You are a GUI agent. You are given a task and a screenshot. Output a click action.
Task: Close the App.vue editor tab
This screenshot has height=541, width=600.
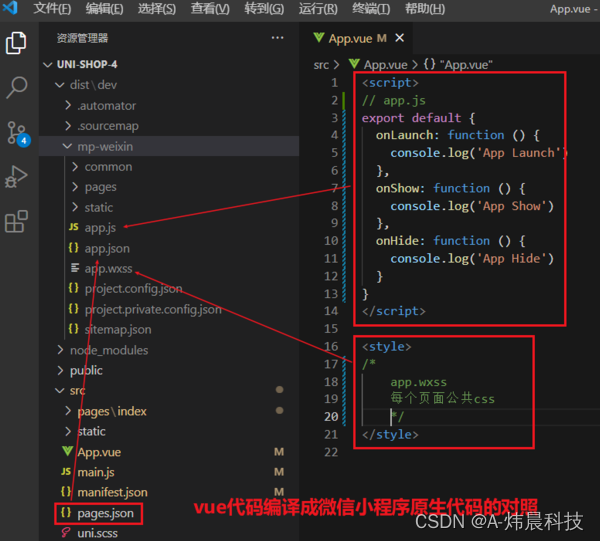pos(399,38)
